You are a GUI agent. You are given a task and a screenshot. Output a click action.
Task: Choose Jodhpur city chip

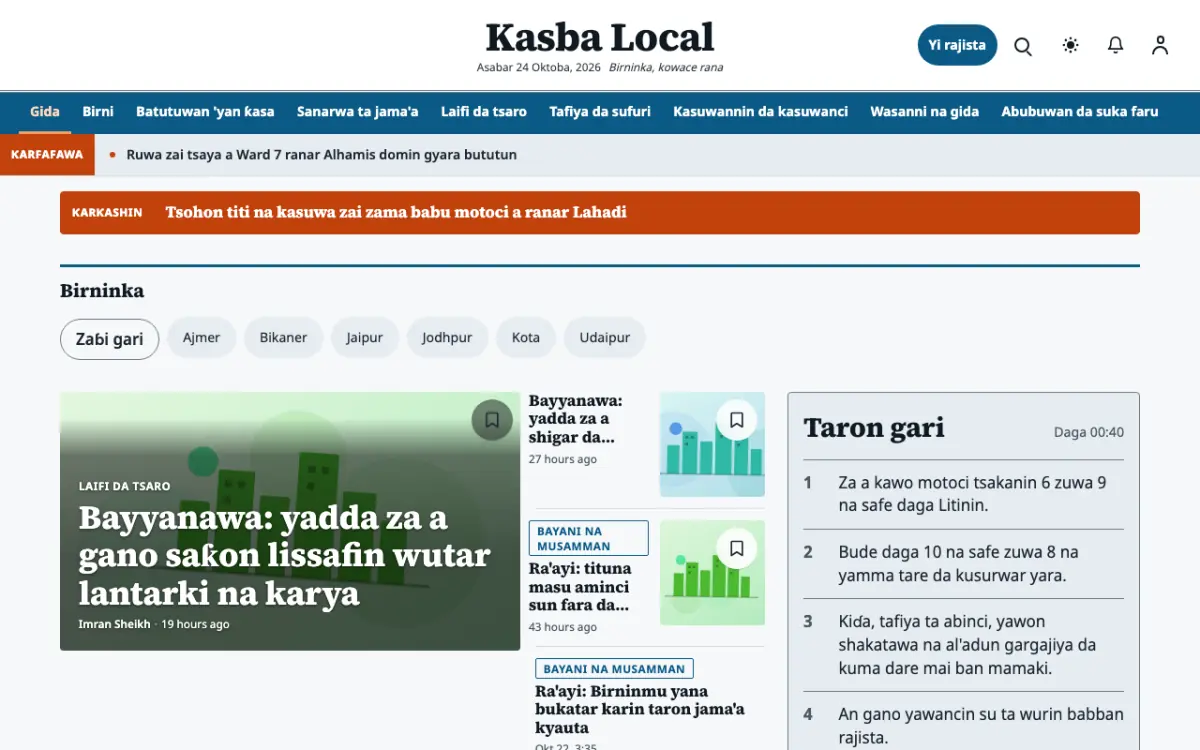[447, 338]
